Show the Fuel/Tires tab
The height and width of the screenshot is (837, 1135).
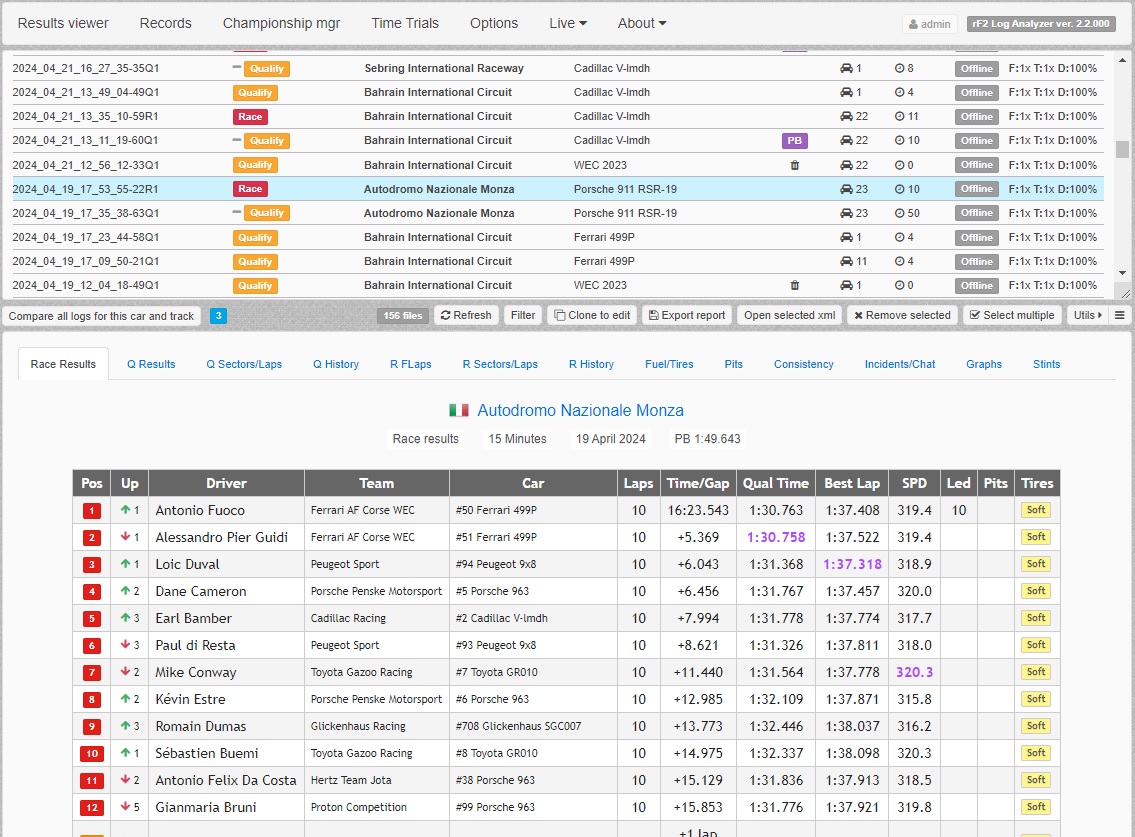[x=669, y=364]
